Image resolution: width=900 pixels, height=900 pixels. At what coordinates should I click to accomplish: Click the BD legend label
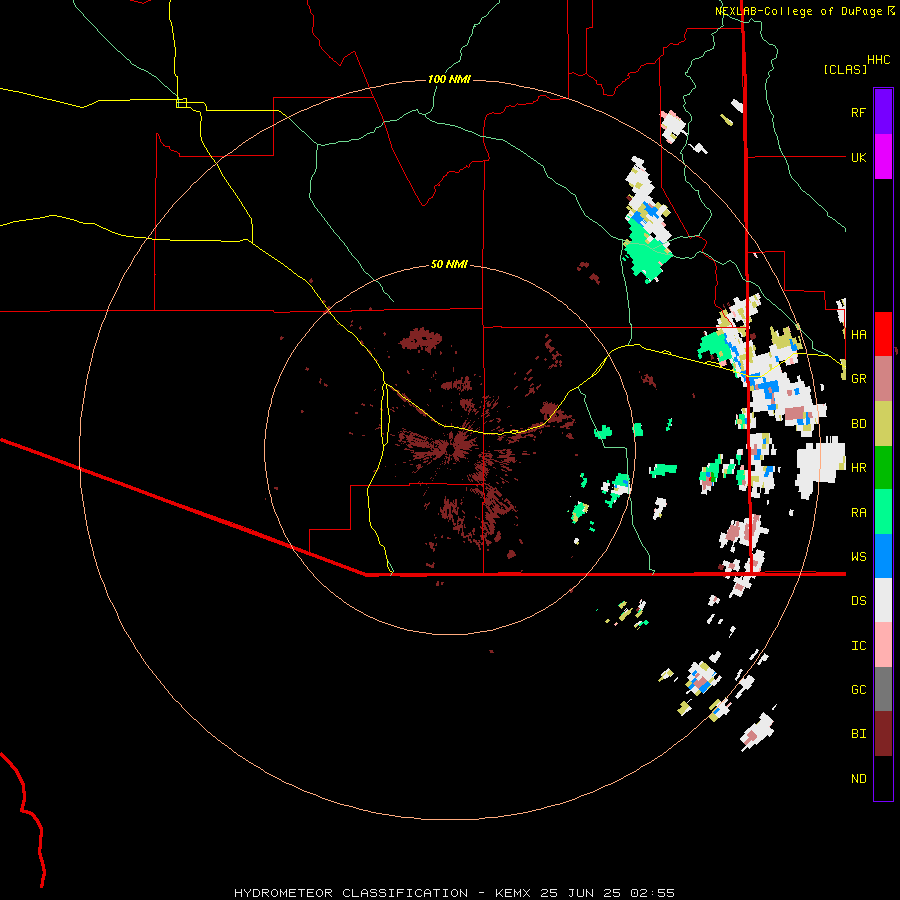[858, 424]
